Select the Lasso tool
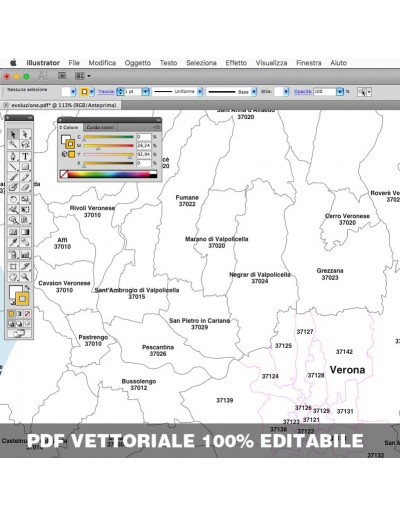Viewport: 400px width, 517px height. (25, 144)
